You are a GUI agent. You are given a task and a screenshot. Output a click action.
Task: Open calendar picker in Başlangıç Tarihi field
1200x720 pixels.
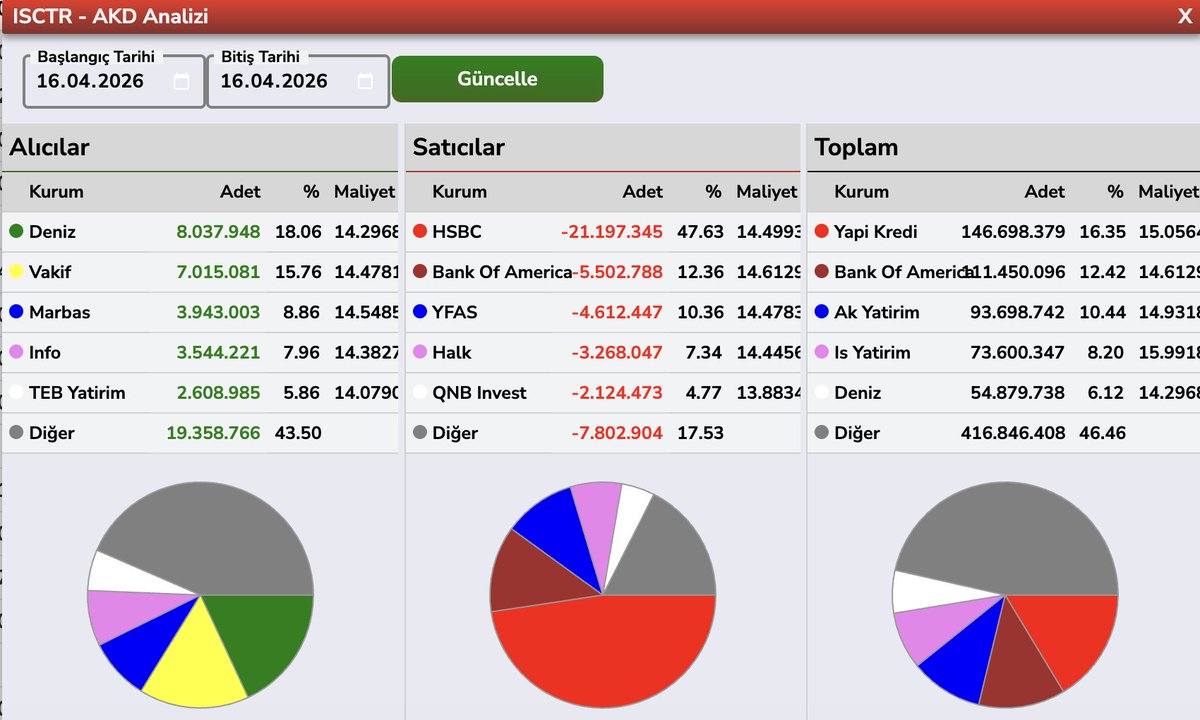181,82
